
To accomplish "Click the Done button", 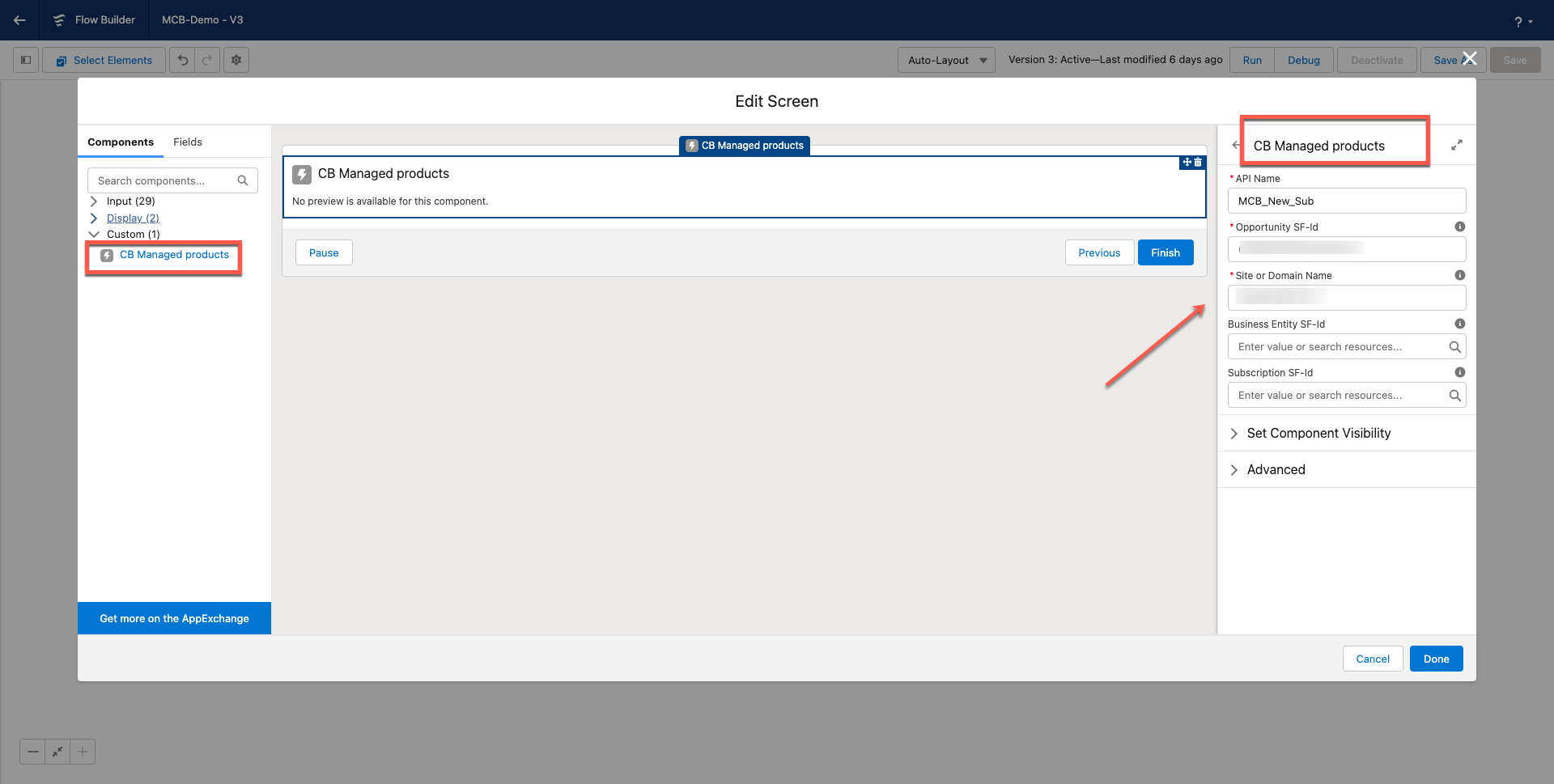I will coord(1436,659).
